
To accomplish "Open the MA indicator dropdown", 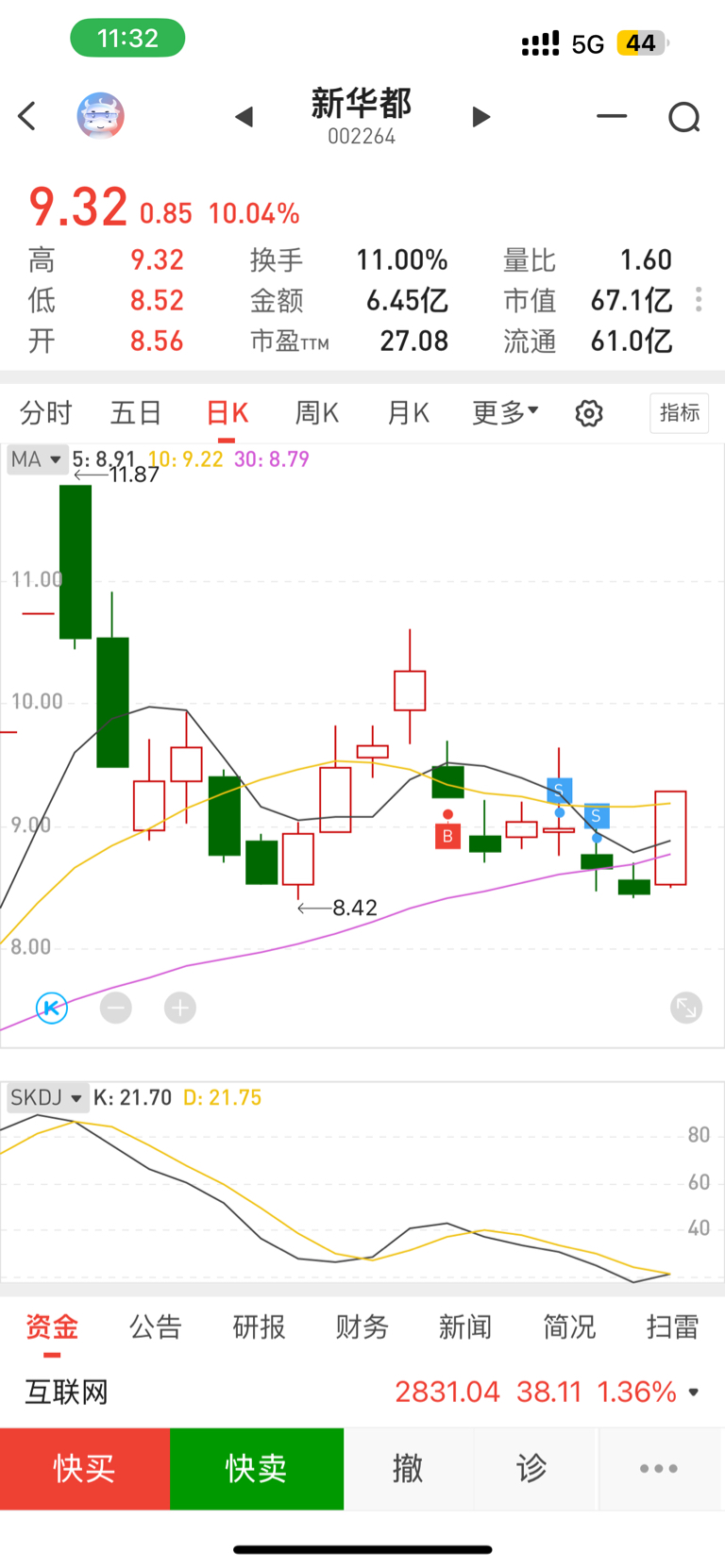I will [x=36, y=459].
